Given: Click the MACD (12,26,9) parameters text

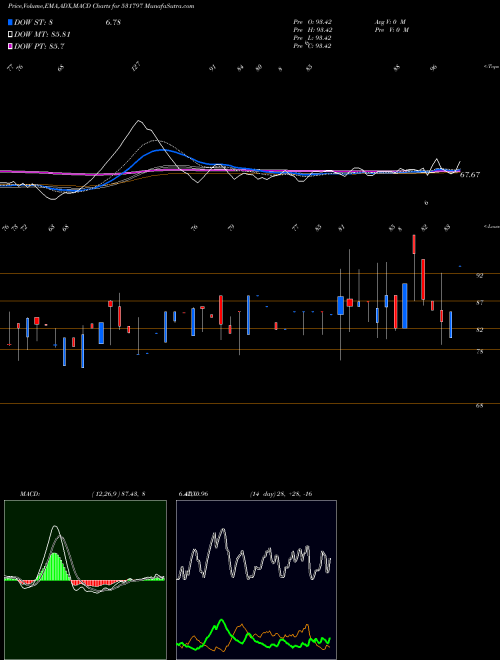Looking at the screenshot, I should pyautogui.click(x=118, y=494).
